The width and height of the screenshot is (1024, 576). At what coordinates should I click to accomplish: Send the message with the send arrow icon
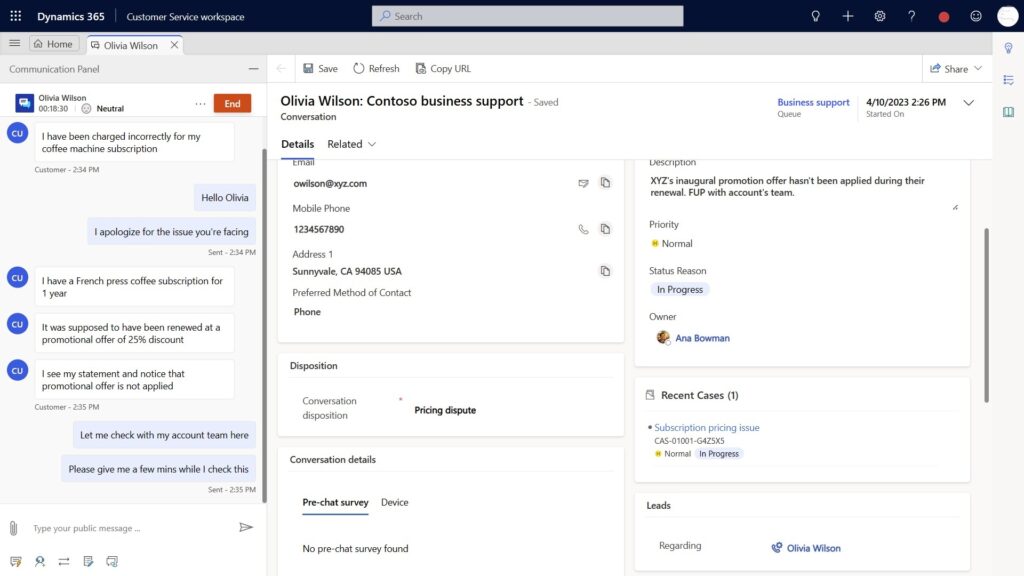point(247,527)
